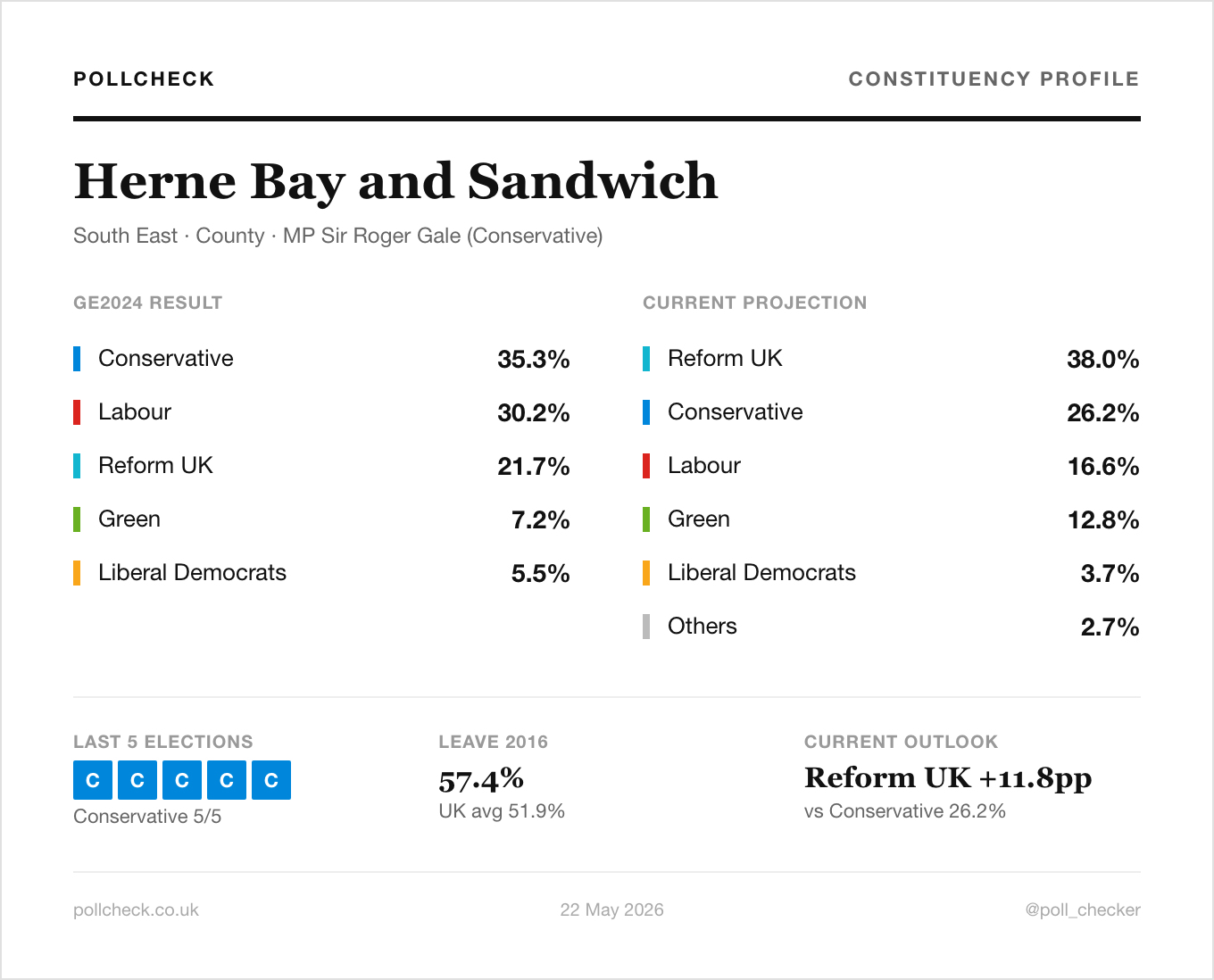Click the blue Conservative swatch in GE2024 result

[77, 359]
